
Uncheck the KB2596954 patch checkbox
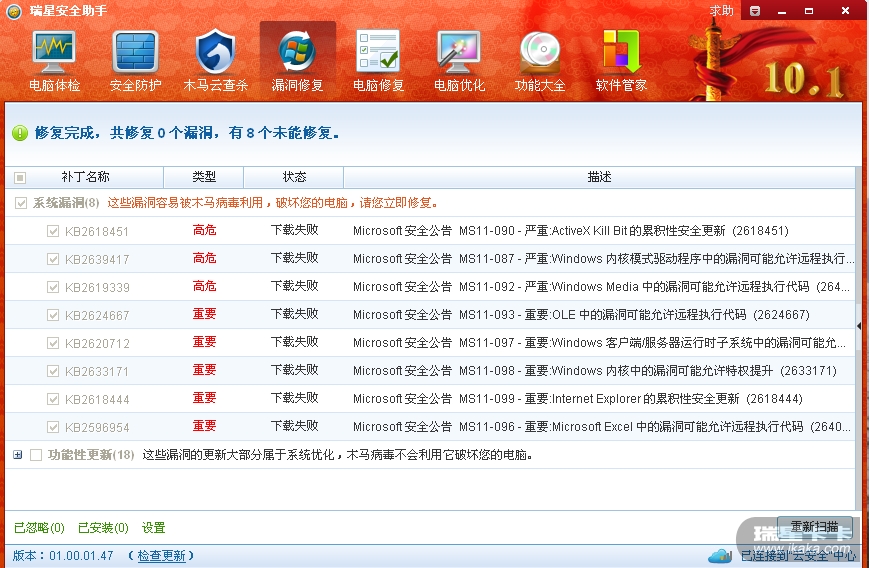click(53, 427)
